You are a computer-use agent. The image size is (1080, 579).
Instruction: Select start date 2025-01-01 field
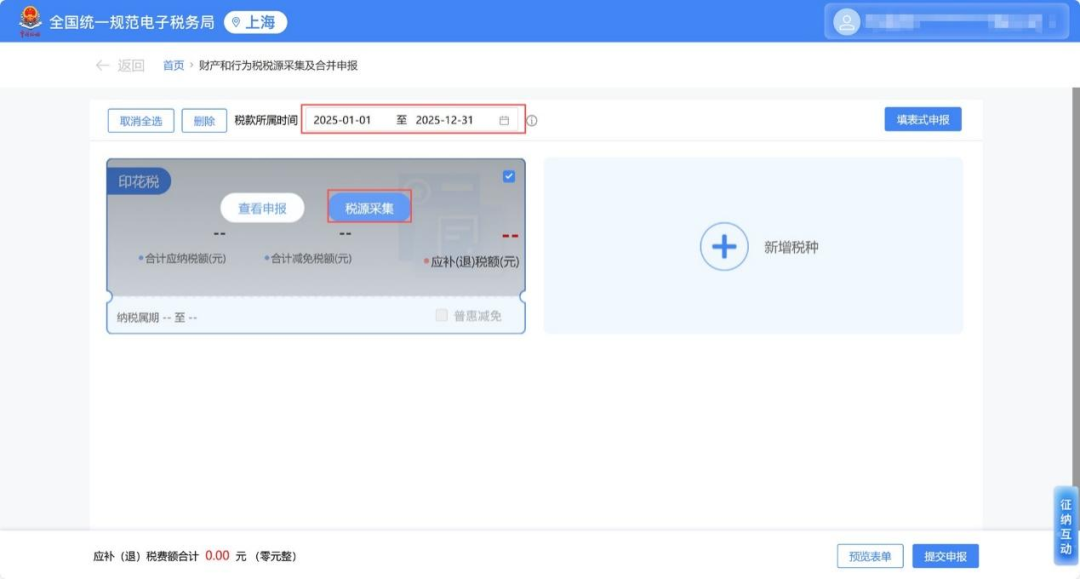(x=343, y=120)
